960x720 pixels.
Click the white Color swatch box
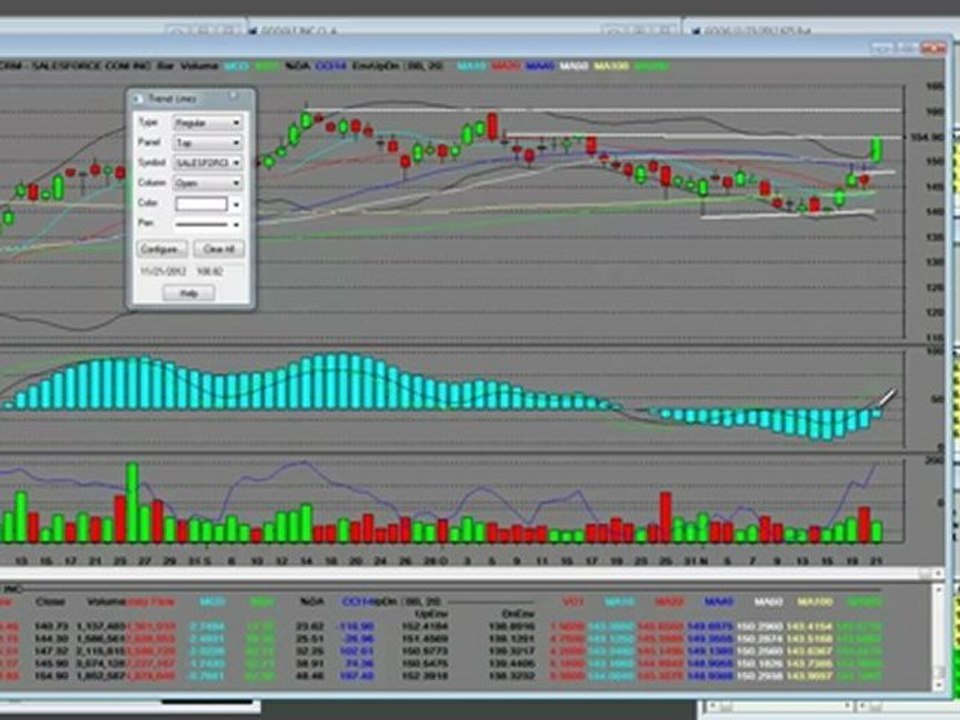point(201,204)
